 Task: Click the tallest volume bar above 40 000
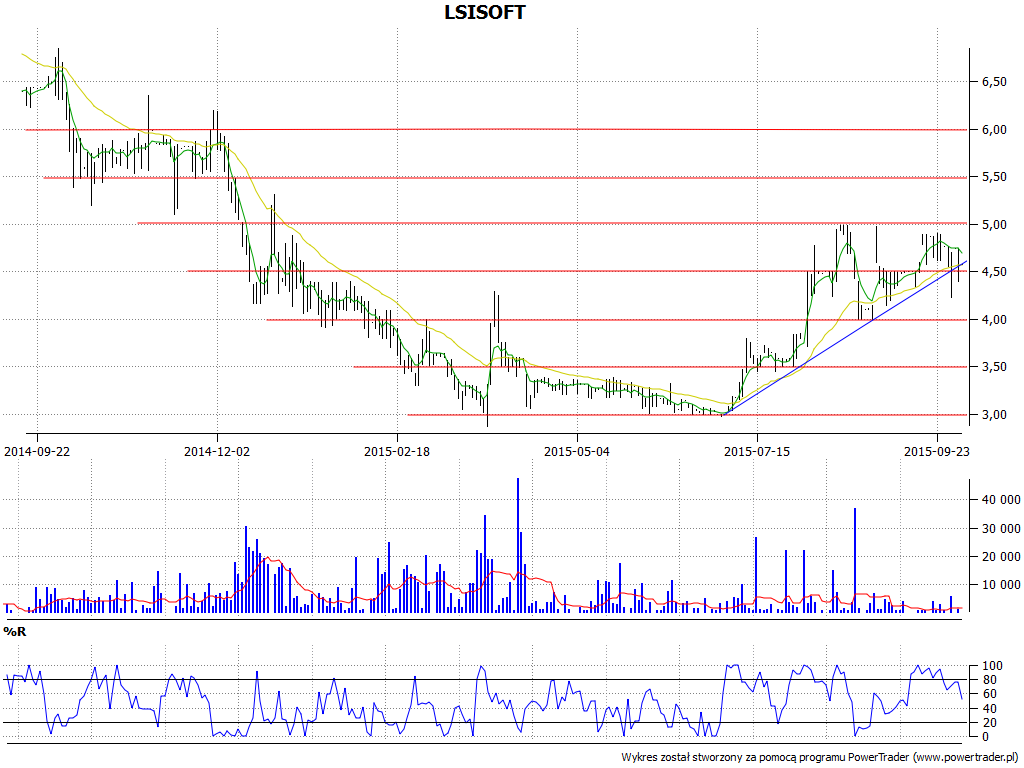point(518,545)
